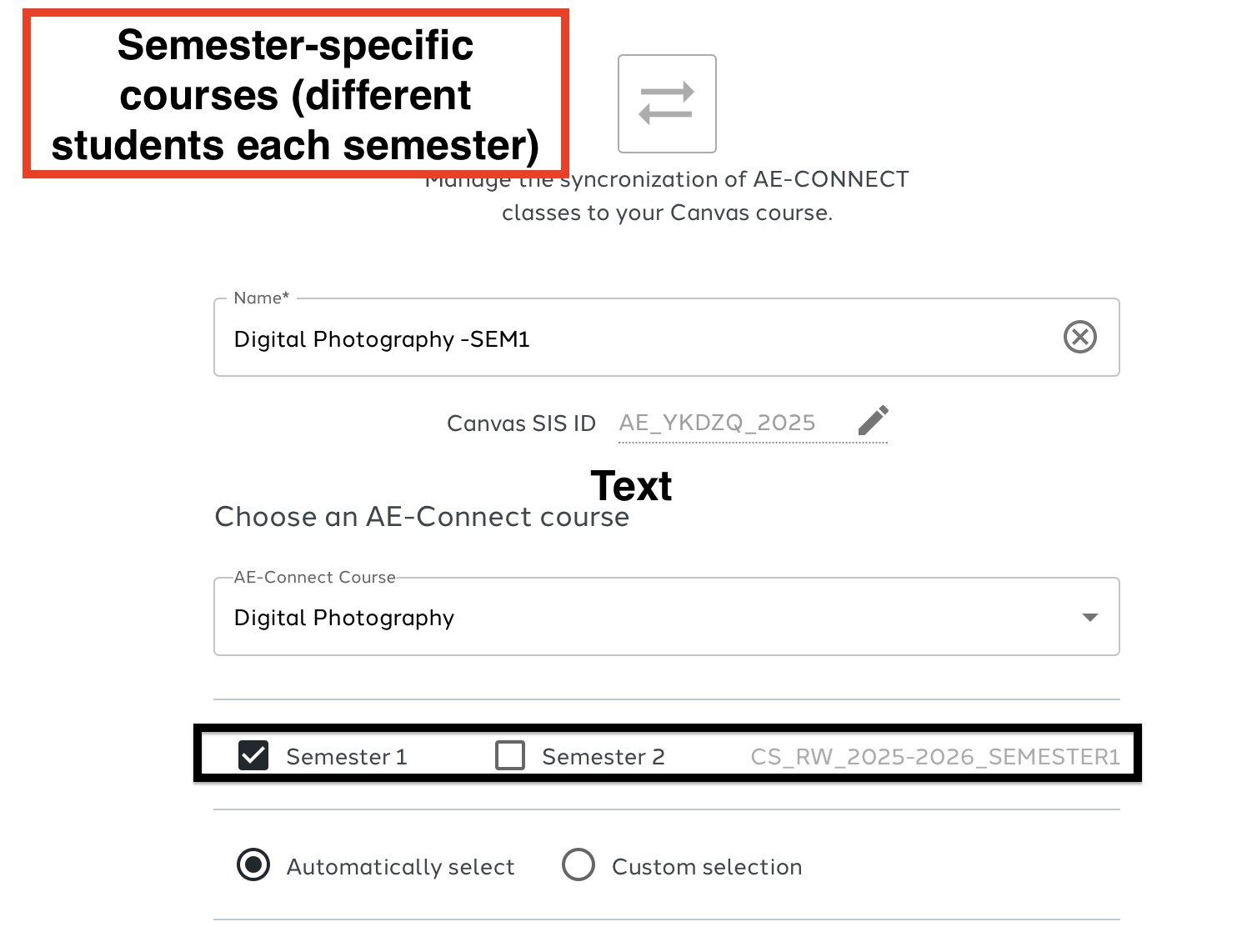
Task: Click the "Semester 2" label text
Action: click(603, 757)
